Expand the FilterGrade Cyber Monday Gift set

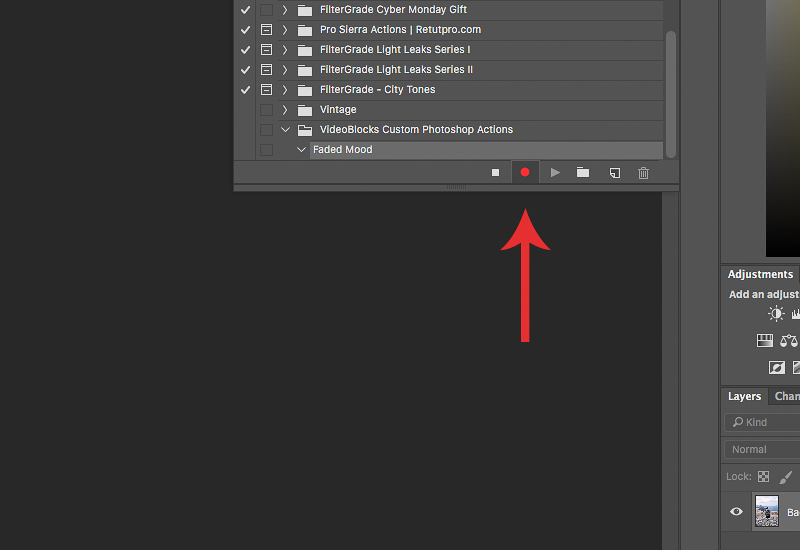(x=285, y=10)
